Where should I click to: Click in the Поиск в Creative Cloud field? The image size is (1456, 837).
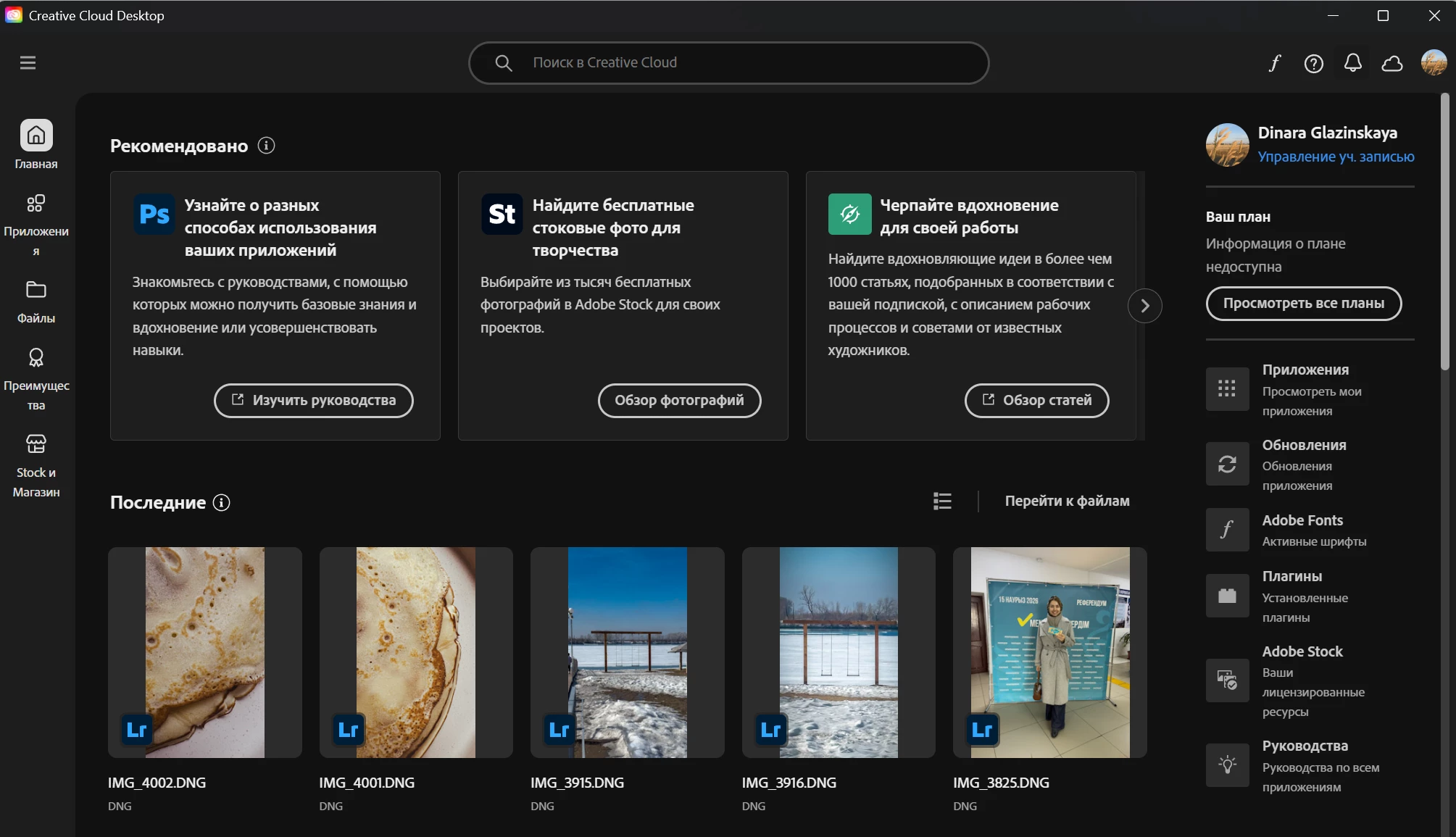[728, 63]
